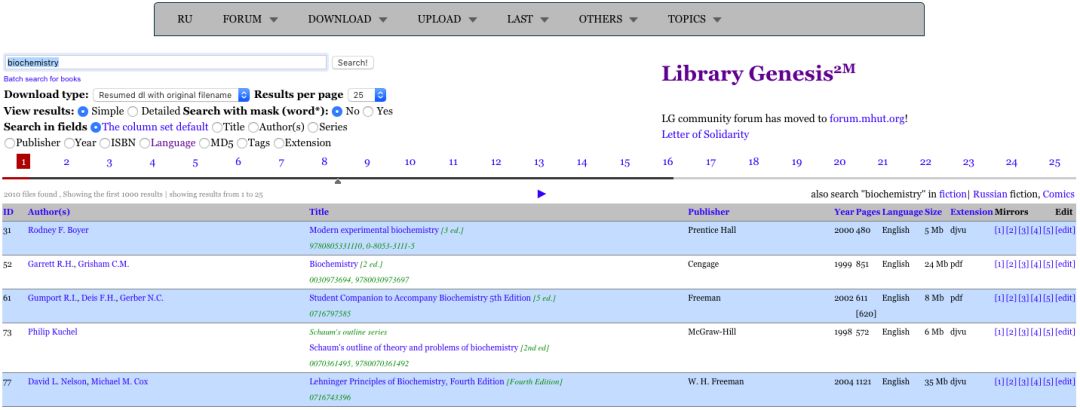Viewport: 1080px width, 410px height.
Task: Go to results page 25
Action: pos(1055,163)
